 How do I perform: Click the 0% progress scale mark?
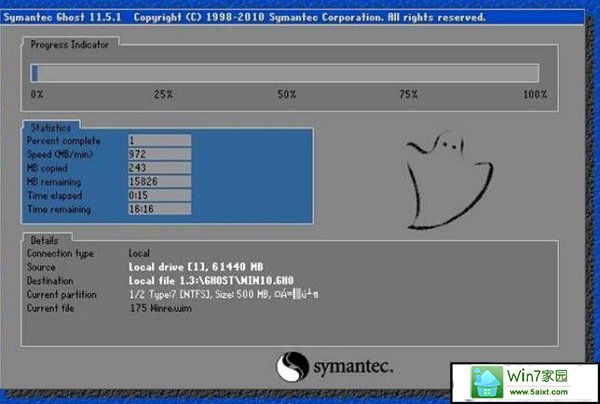pos(37,94)
